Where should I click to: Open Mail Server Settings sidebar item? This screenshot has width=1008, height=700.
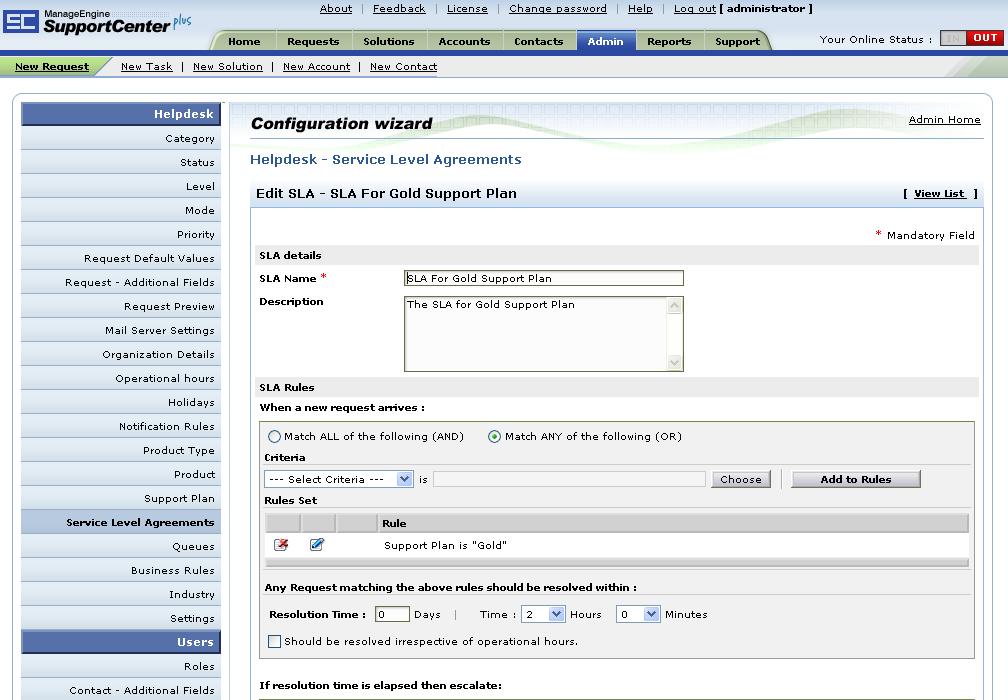(121, 330)
